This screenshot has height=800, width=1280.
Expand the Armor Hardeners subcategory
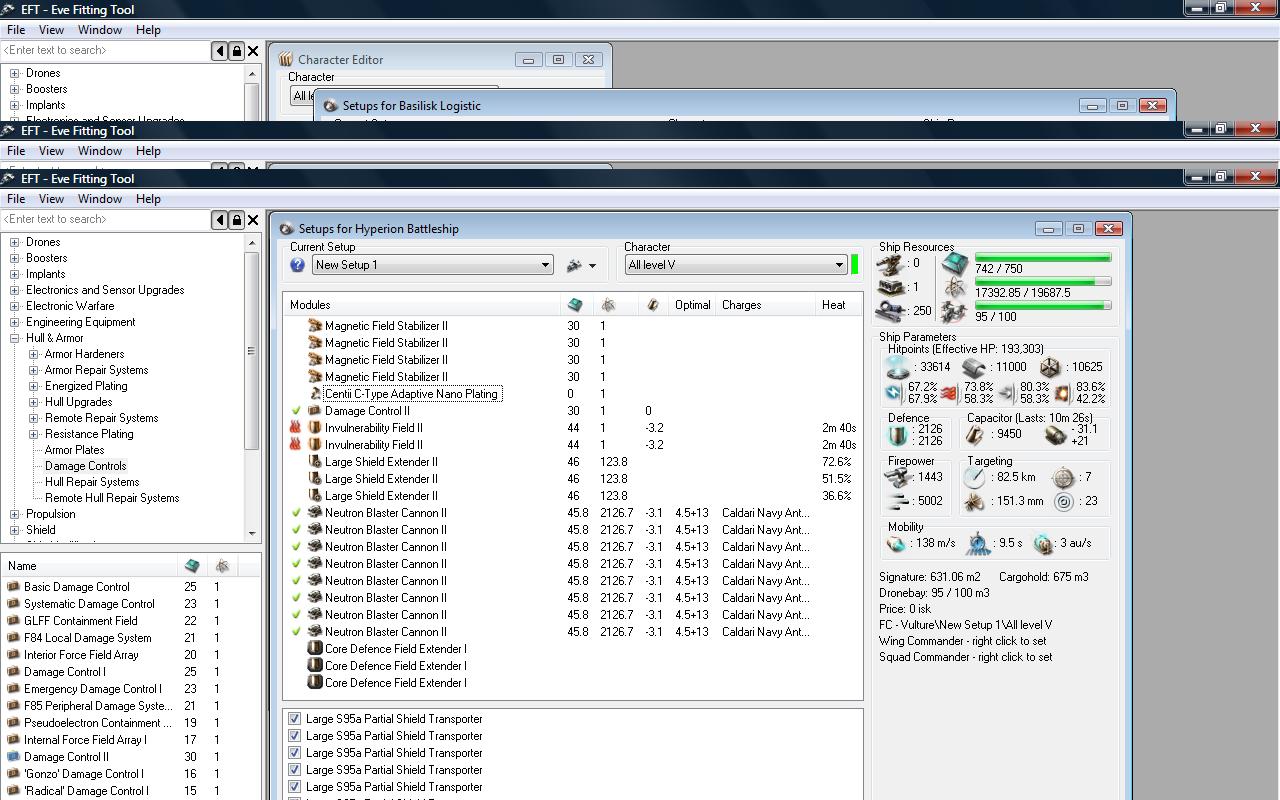(x=33, y=354)
